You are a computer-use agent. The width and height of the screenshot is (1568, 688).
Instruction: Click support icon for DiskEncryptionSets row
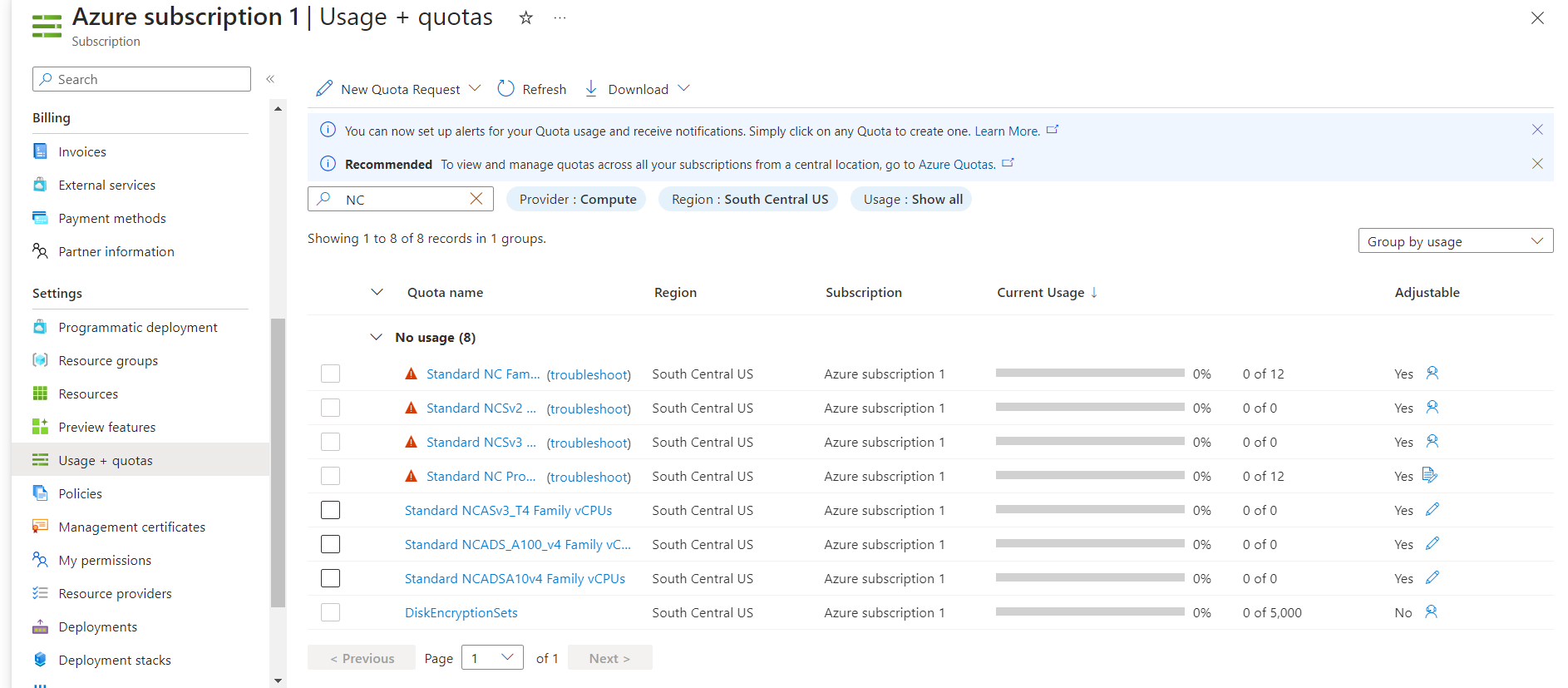[1432, 611]
